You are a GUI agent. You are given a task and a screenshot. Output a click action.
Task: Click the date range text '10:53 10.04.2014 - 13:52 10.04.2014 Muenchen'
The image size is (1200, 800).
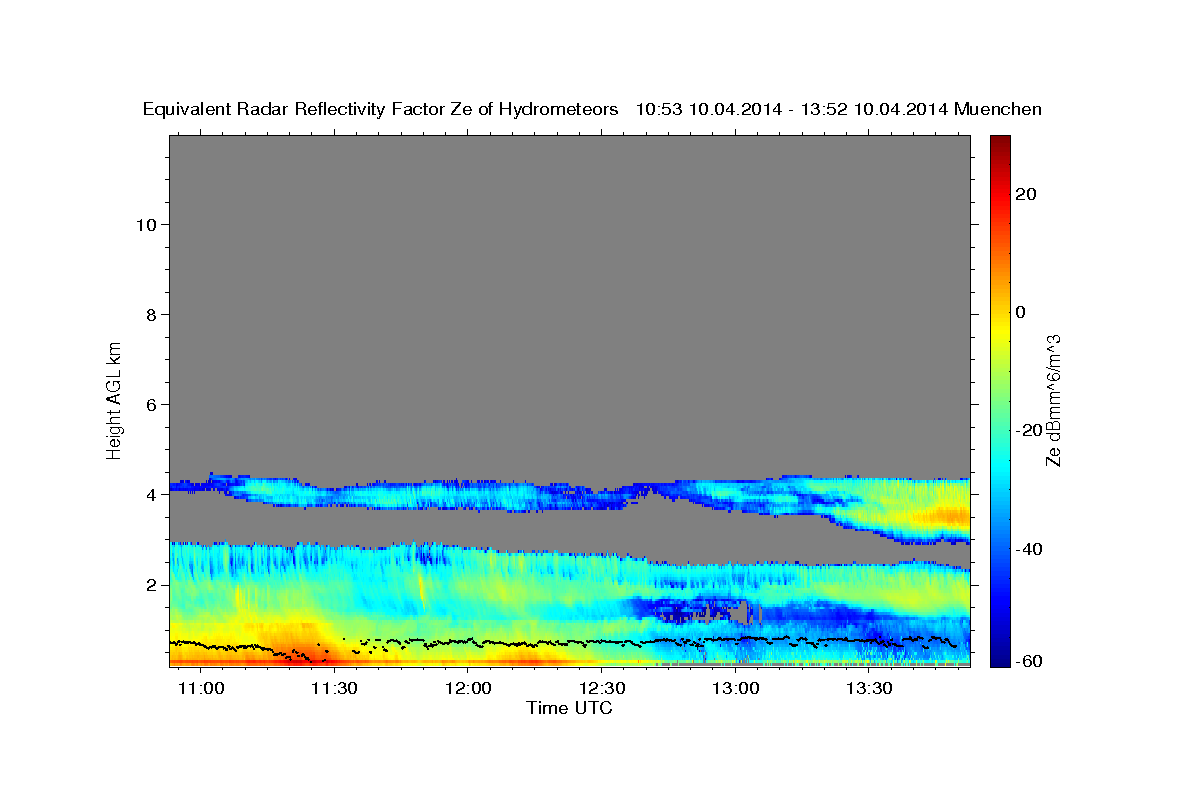839,109
